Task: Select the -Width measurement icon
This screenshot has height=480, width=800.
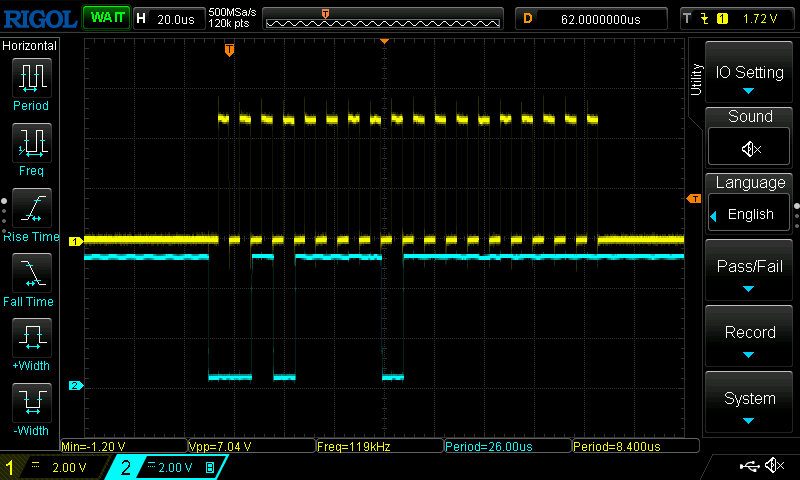Action: 31,404
